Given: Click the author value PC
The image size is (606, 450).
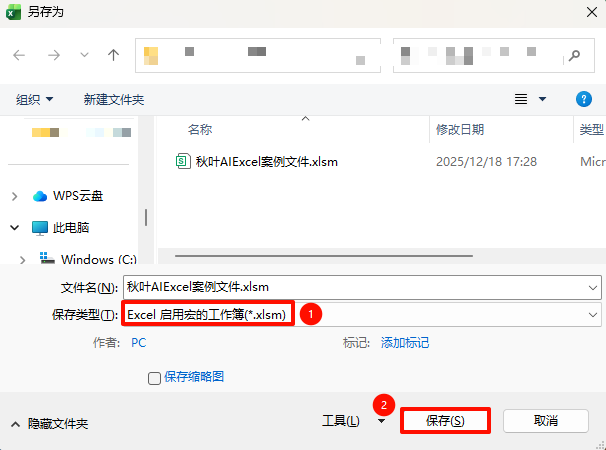Looking at the screenshot, I should click(138, 343).
